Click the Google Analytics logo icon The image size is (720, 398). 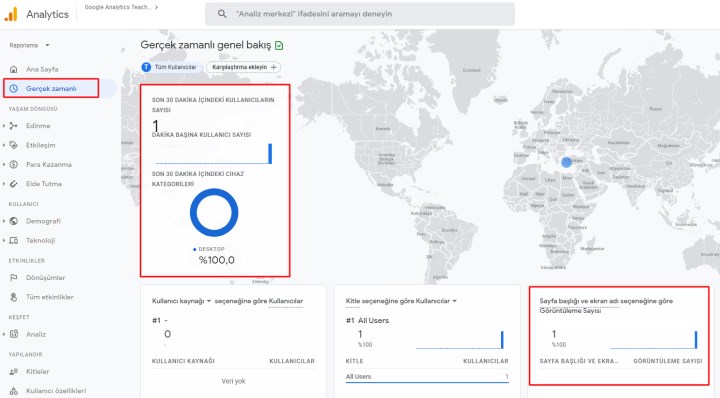click(11, 14)
